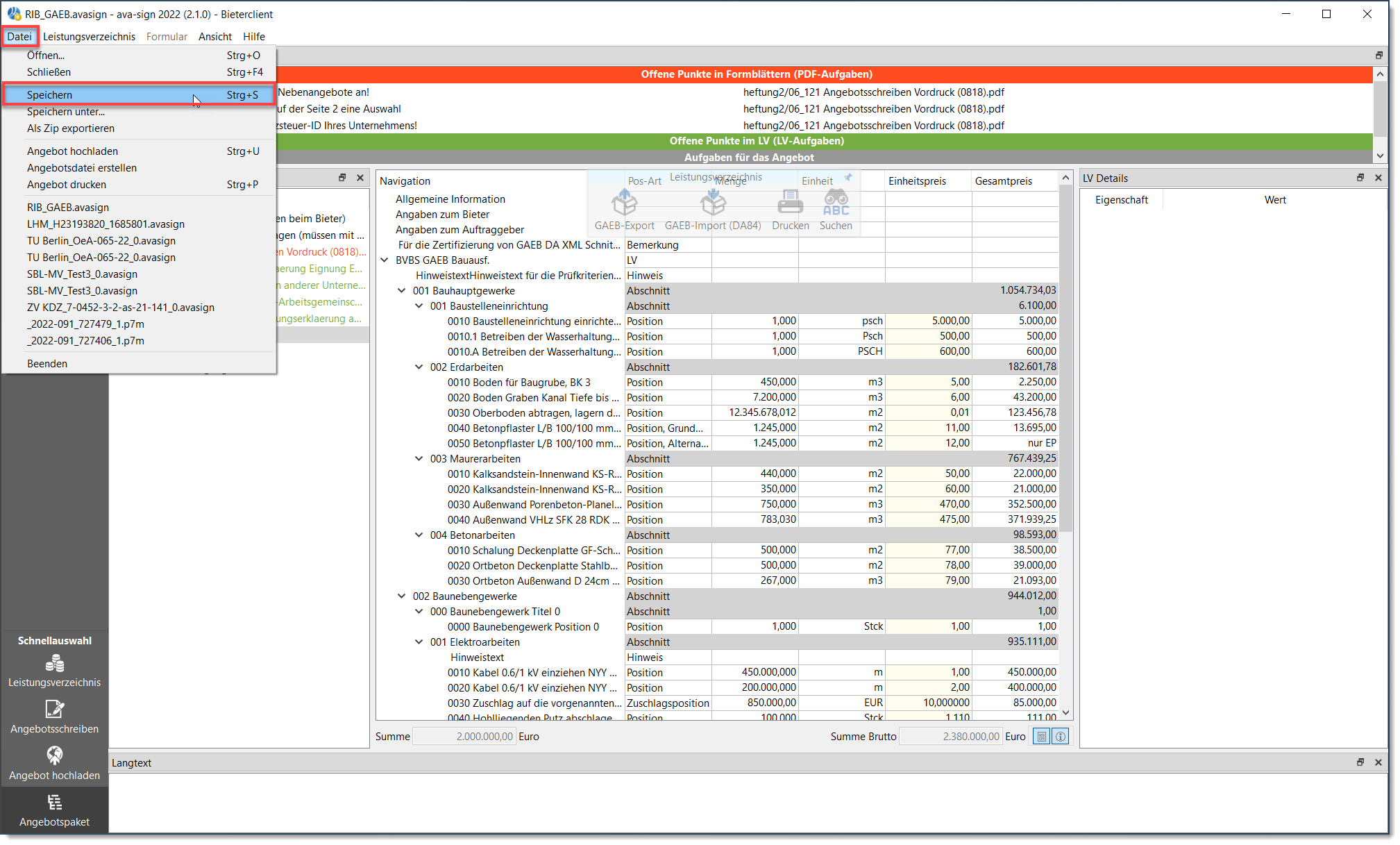Click the info icon beside Summe Brutto

pyautogui.click(x=1061, y=737)
